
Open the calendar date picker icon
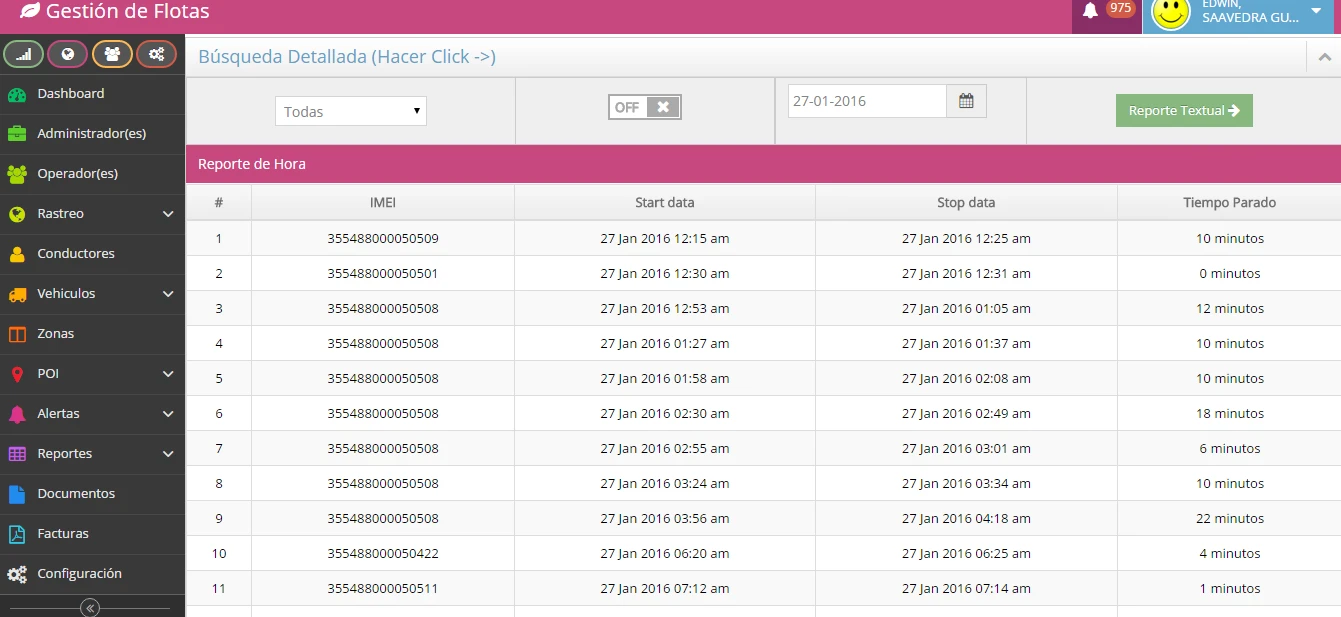966,101
